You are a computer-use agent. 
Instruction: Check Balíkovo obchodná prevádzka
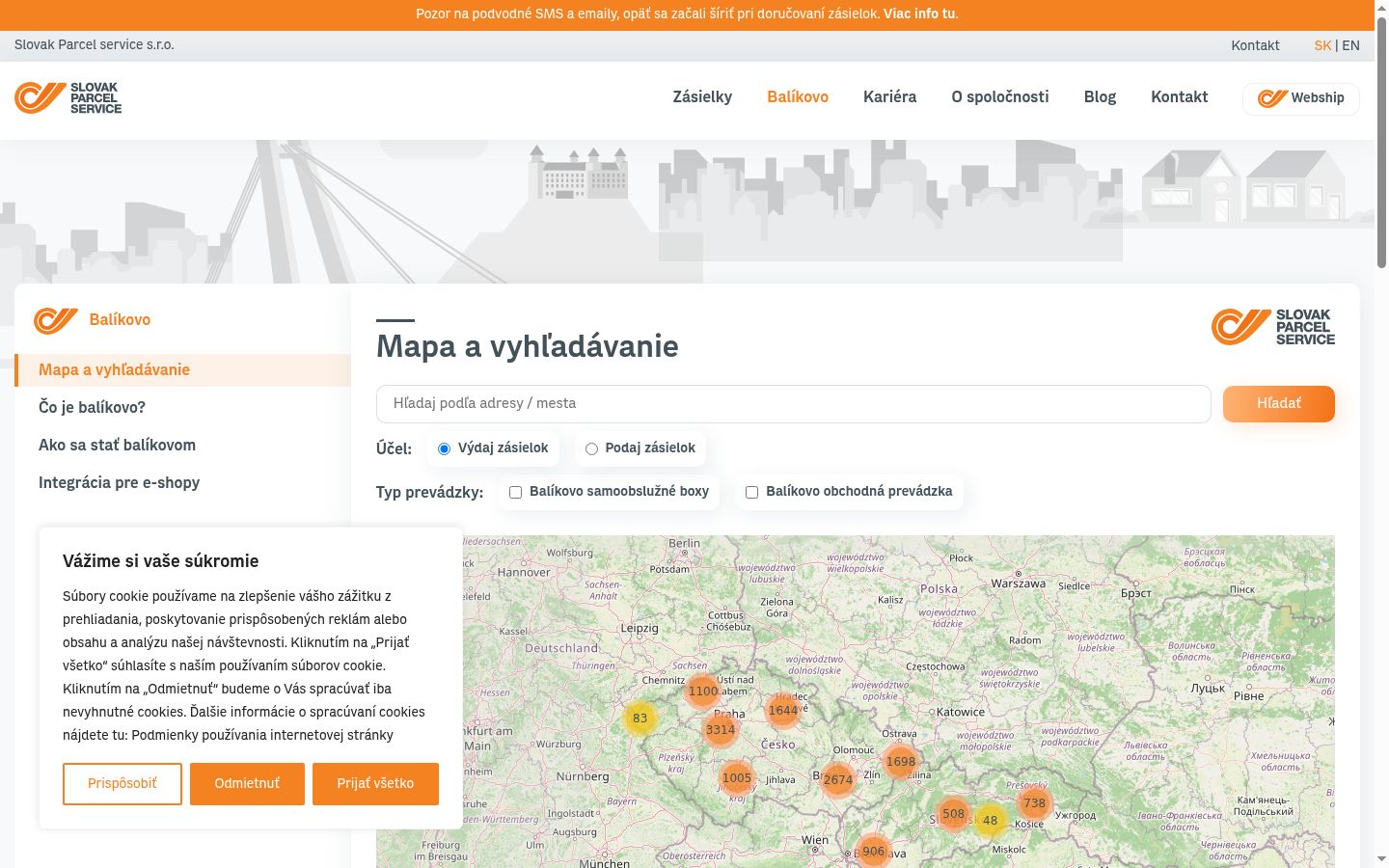click(x=751, y=492)
